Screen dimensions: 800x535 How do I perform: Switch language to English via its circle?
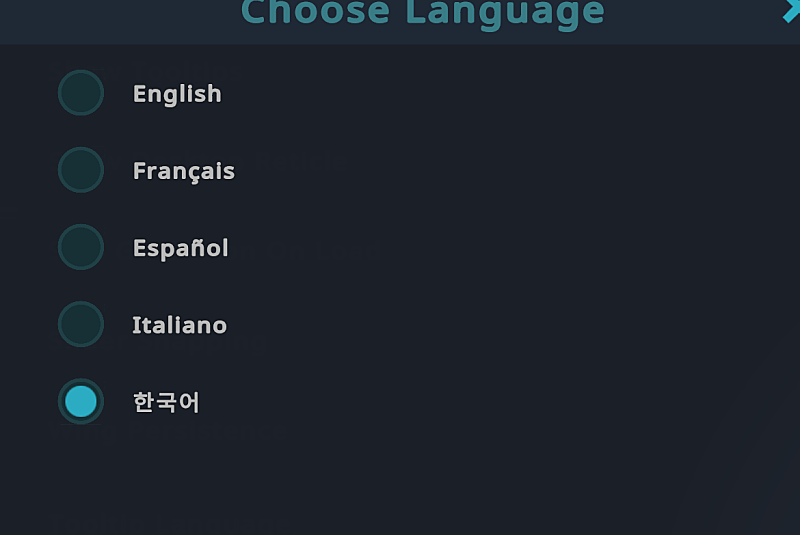pyautogui.click(x=81, y=93)
